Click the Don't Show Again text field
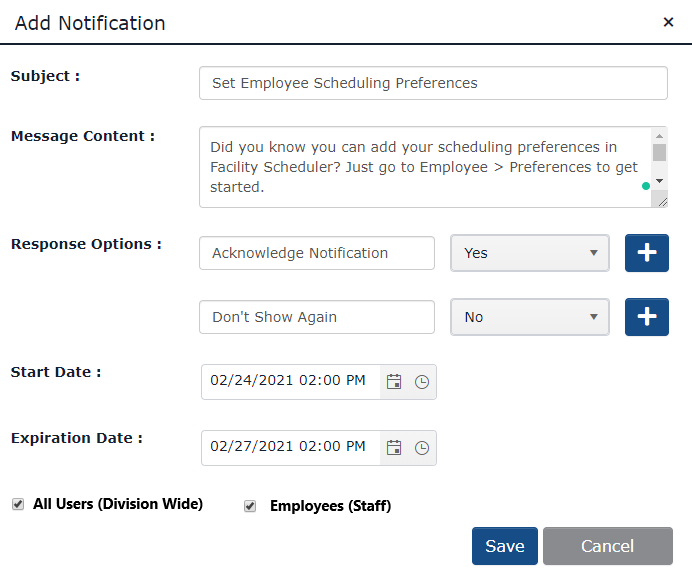 [x=317, y=317]
